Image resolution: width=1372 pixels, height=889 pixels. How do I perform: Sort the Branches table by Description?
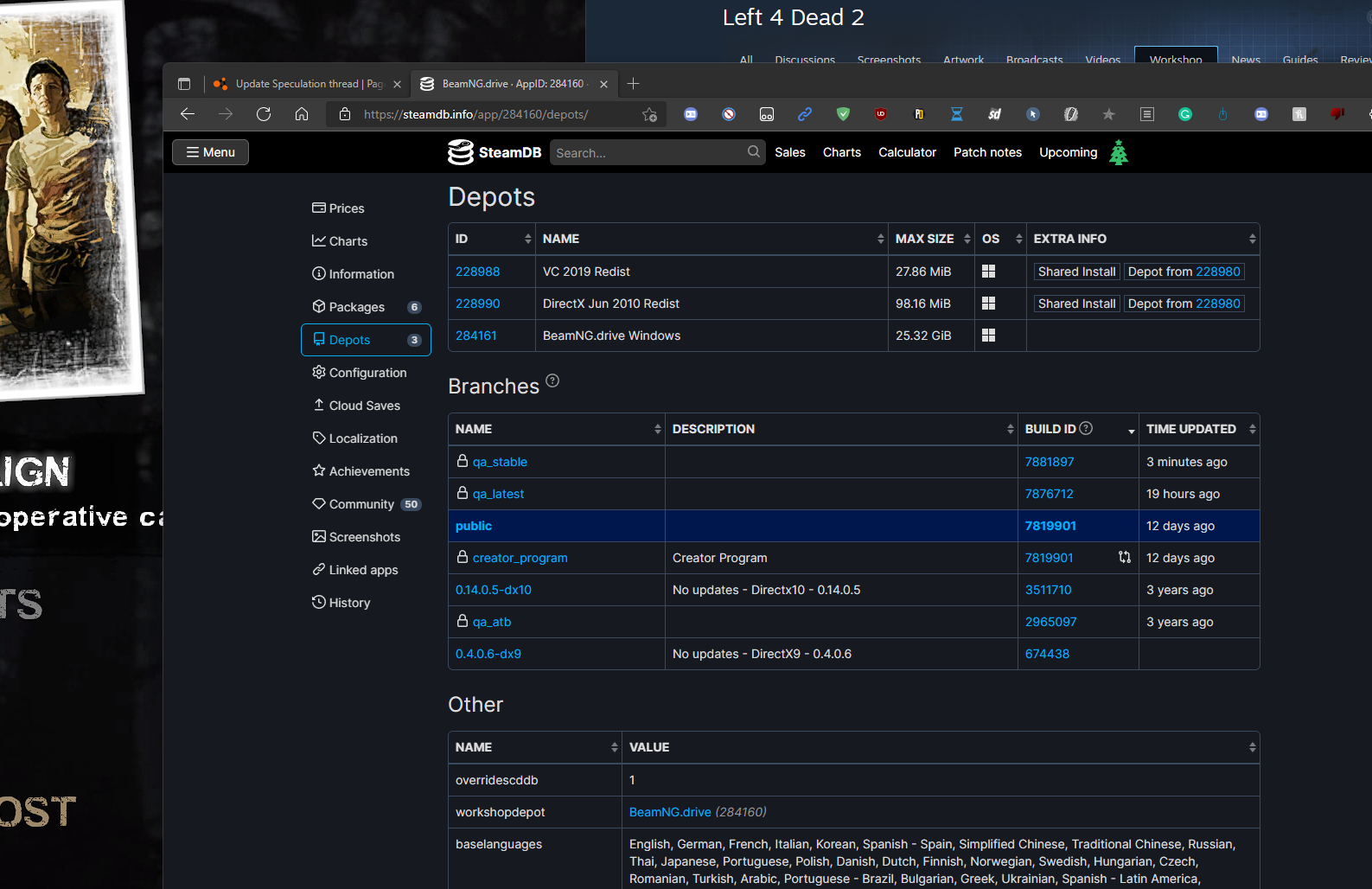point(841,429)
